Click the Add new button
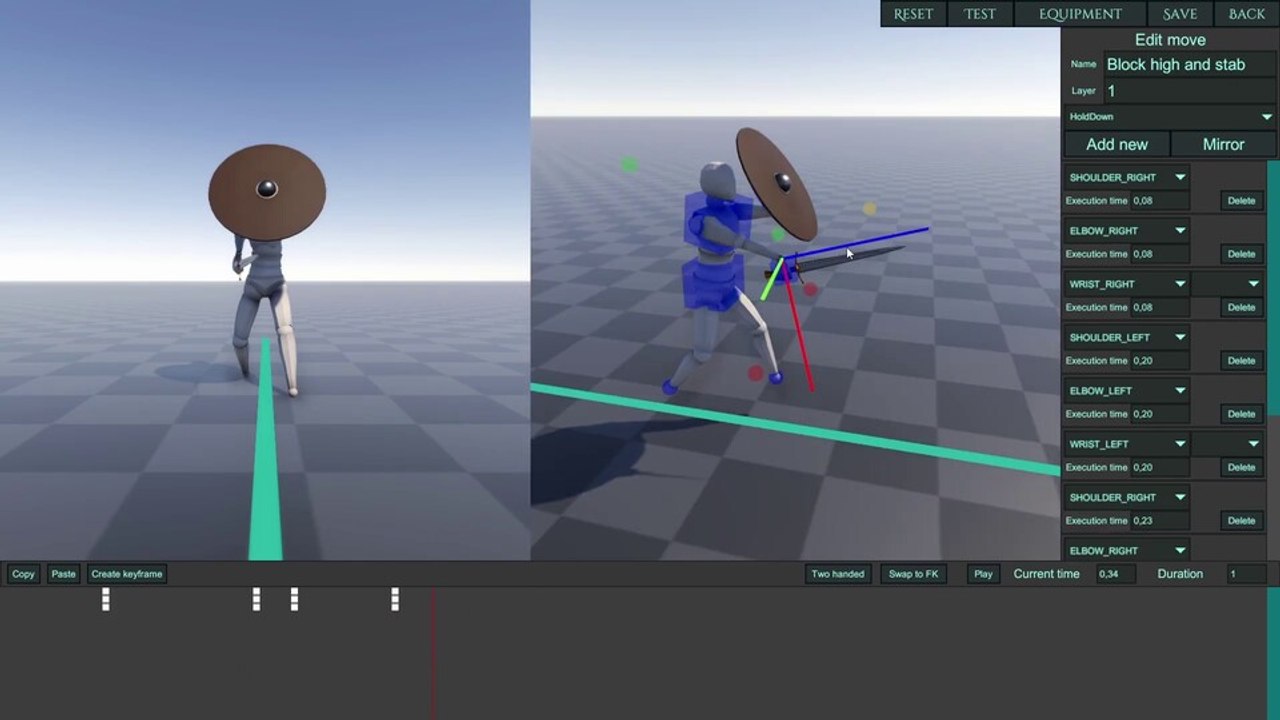The image size is (1280, 720). pos(1116,144)
